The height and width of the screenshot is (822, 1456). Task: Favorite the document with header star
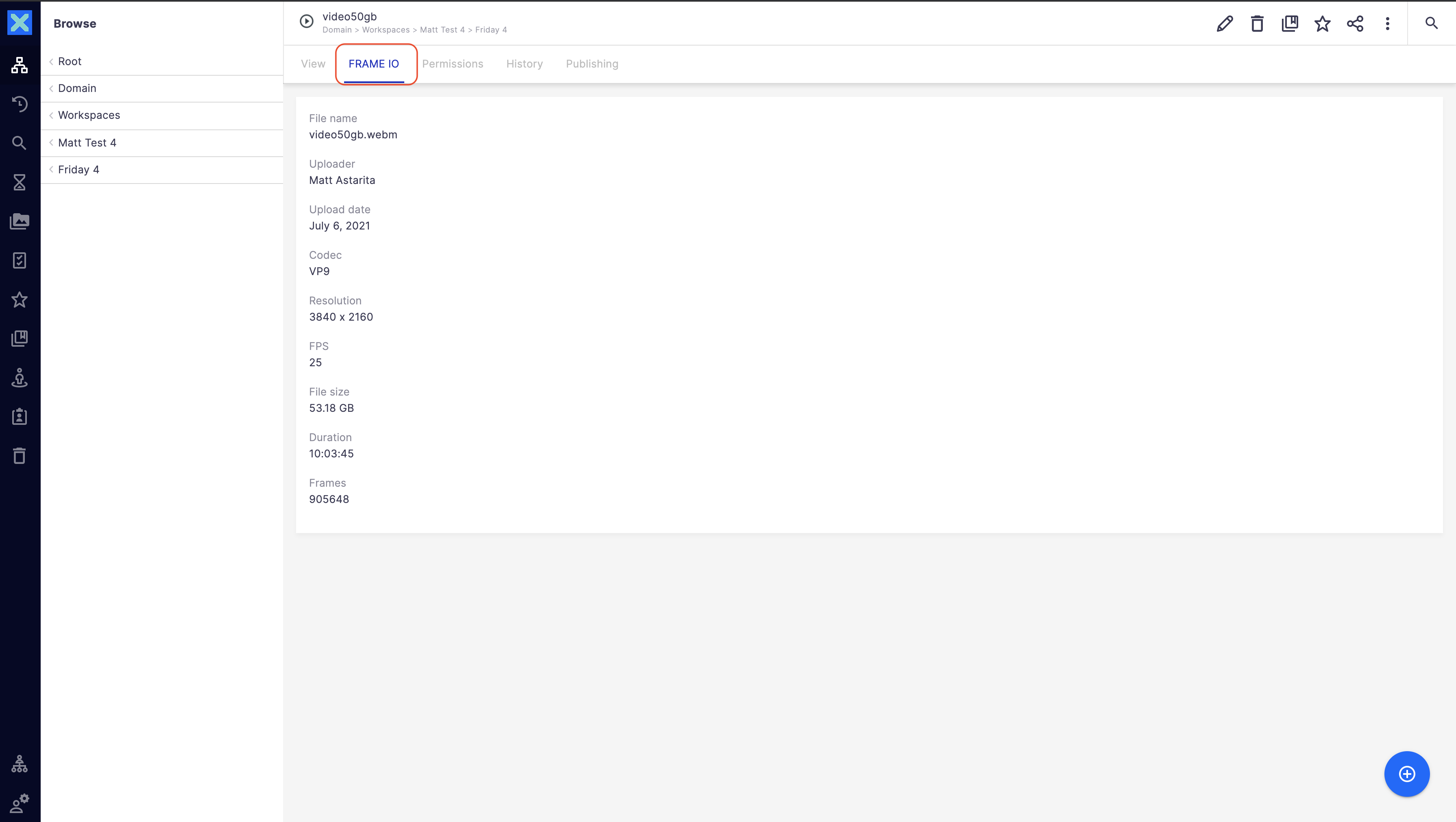pos(1323,23)
